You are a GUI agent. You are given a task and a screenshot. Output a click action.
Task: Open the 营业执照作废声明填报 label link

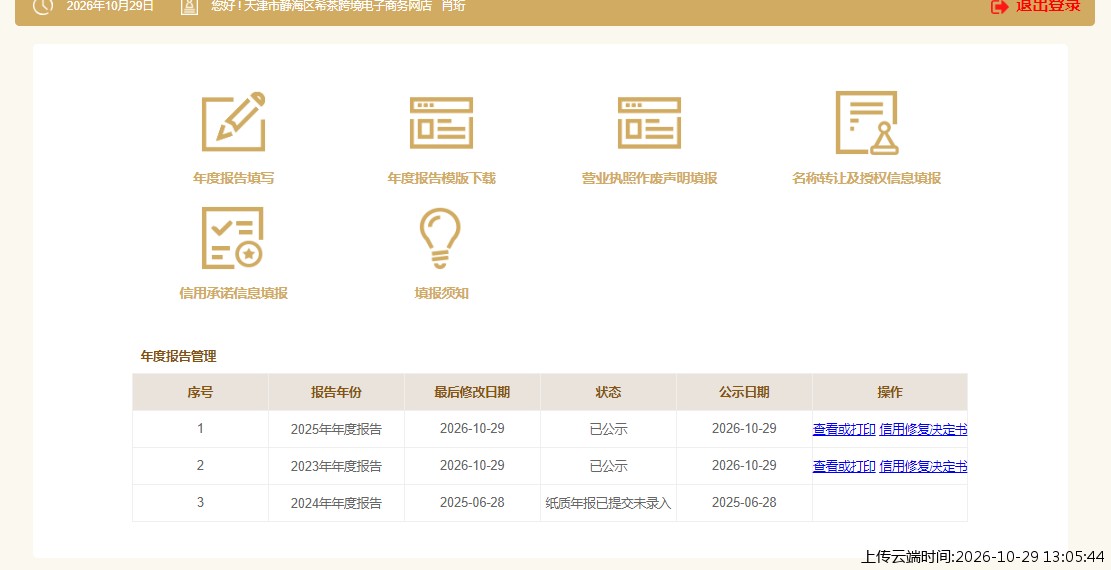click(649, 178)
